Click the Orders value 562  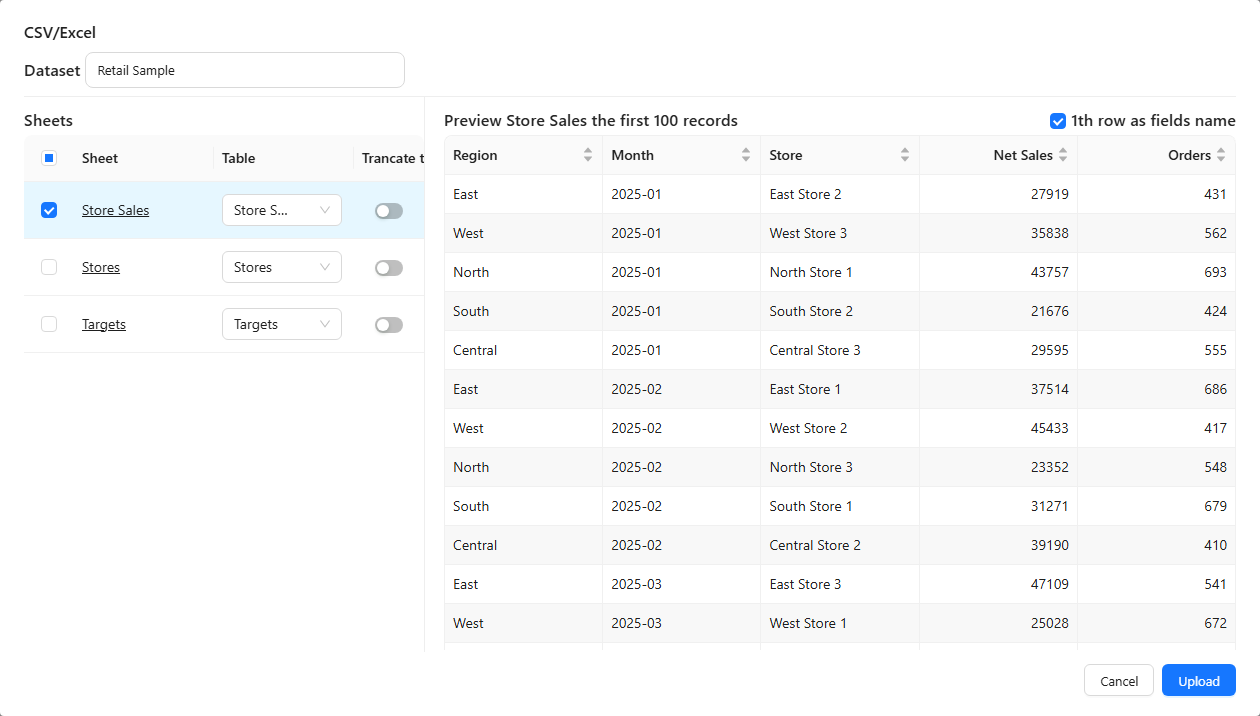[x=1215, y=233]
